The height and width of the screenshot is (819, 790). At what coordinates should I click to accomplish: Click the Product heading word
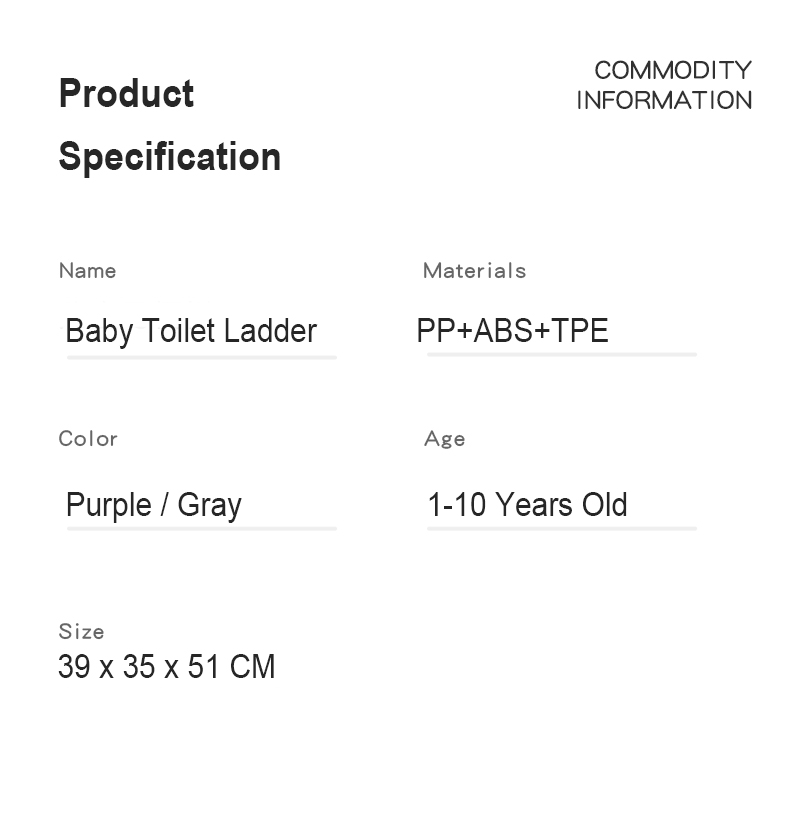pos(126,94)
